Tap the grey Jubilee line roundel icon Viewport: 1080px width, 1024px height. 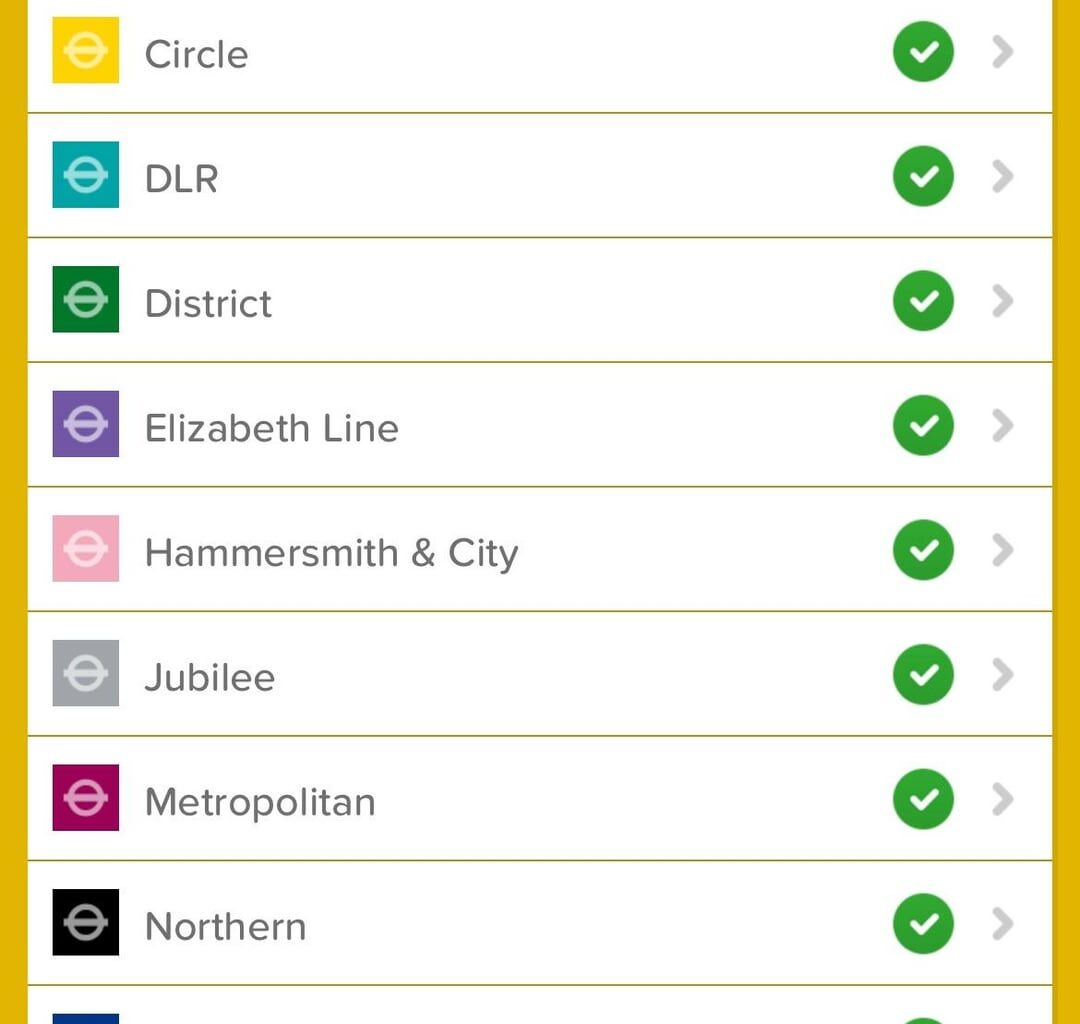coord(85,673)
